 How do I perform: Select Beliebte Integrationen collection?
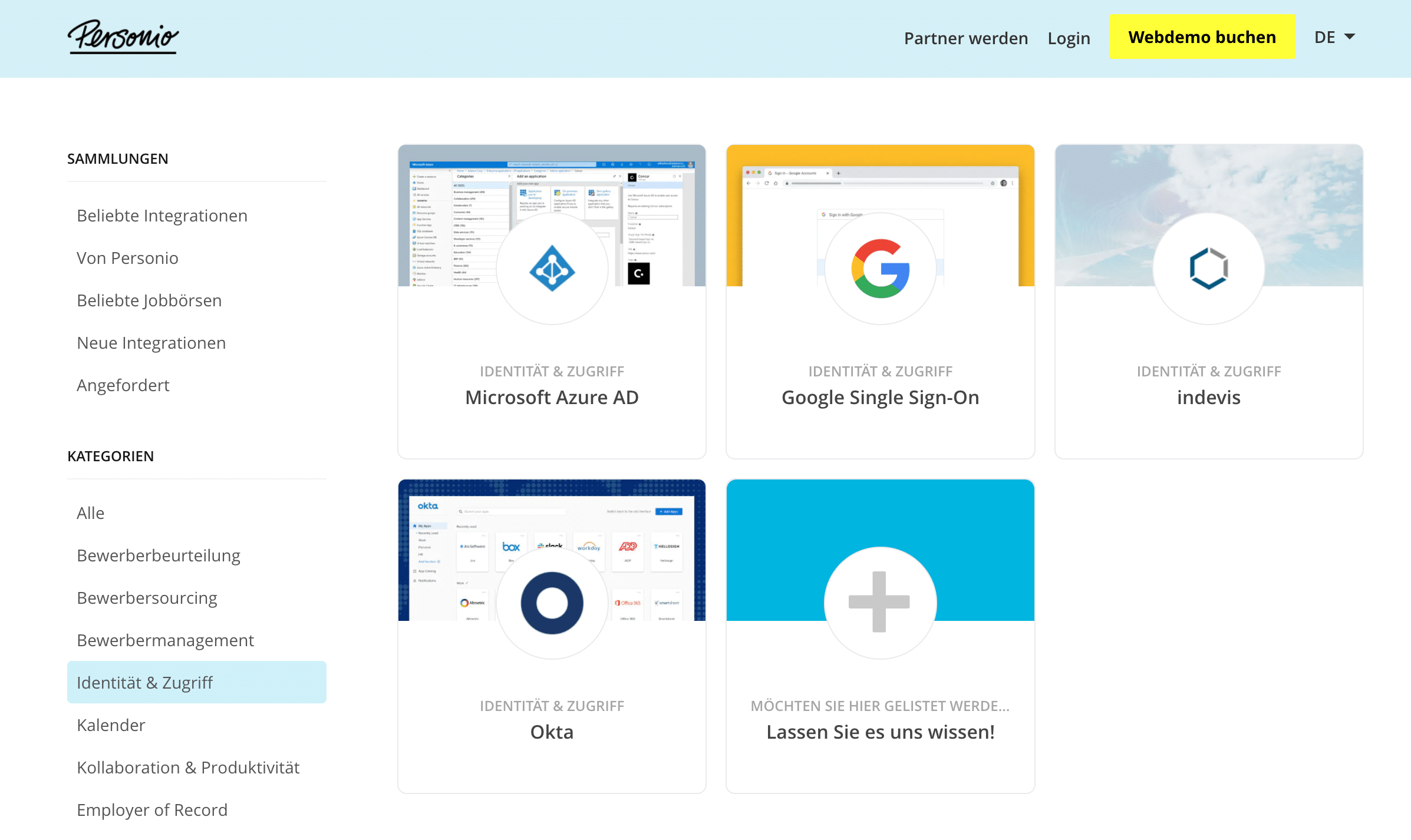click(162, 216)
